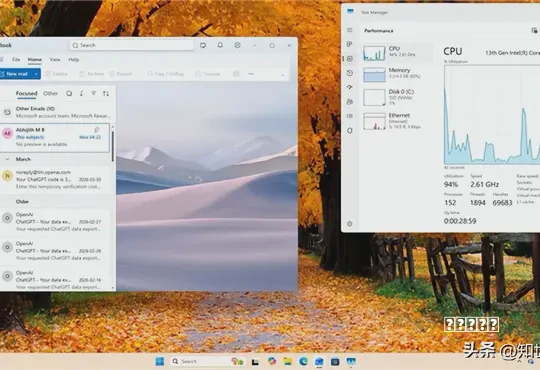Select the CPU performance item
The width and height of the screenshot is (540, 370).
pyautogui.click(x=397, y=53)
